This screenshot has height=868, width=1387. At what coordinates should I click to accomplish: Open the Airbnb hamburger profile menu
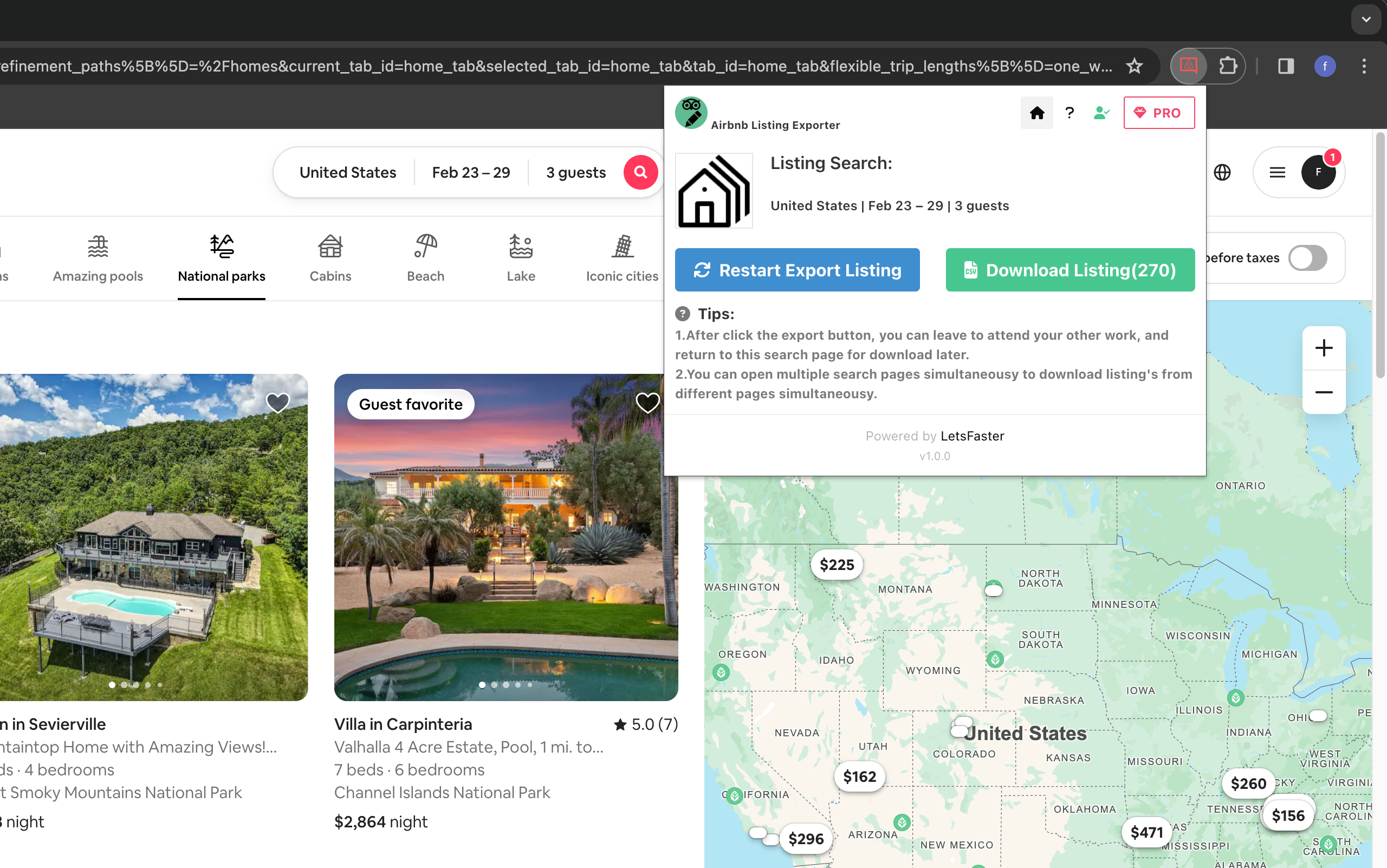(x=1277, y=172)
